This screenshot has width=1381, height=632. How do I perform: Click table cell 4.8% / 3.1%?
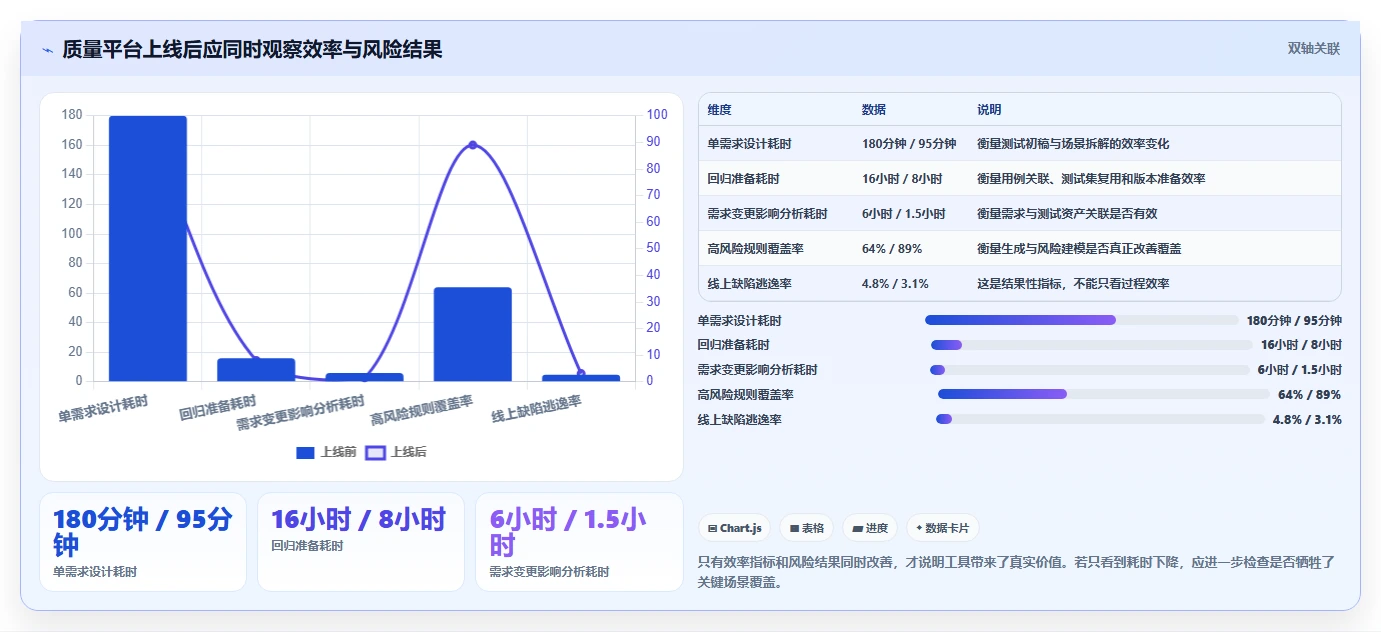coord(895,284)
